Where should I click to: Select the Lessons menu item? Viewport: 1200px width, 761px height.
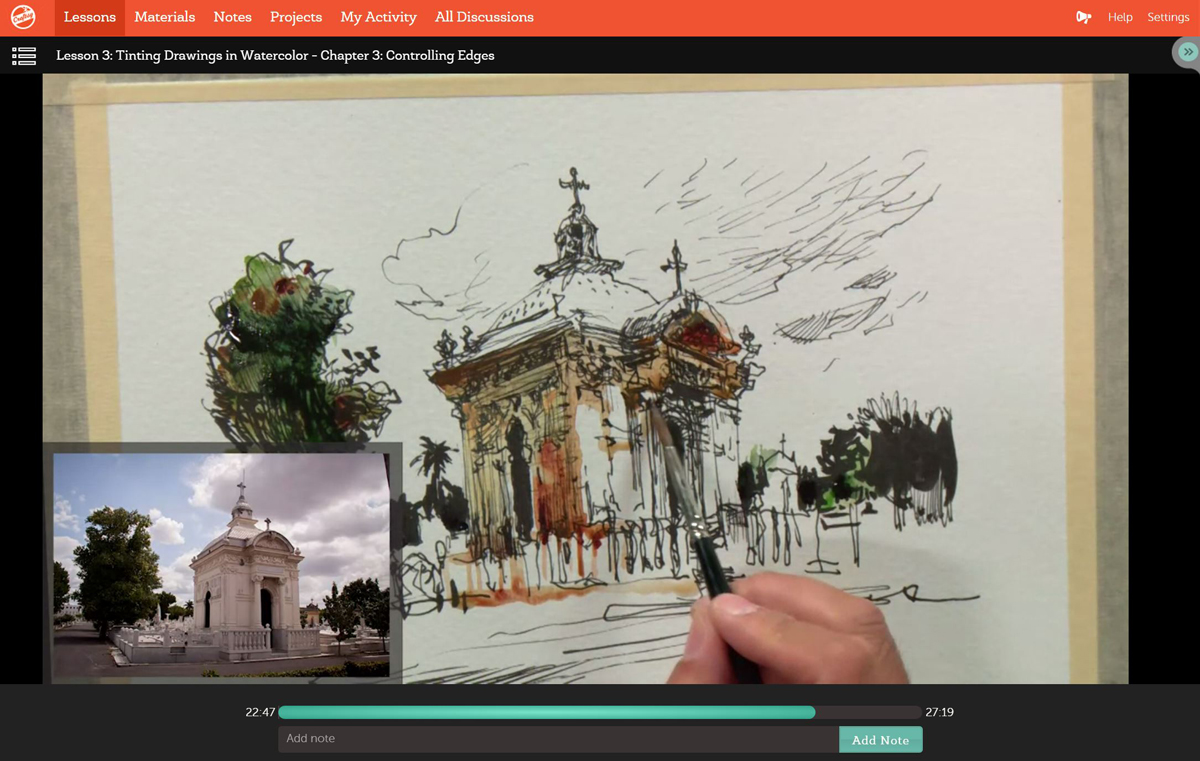pyautogui.click(x=89, y=16)
